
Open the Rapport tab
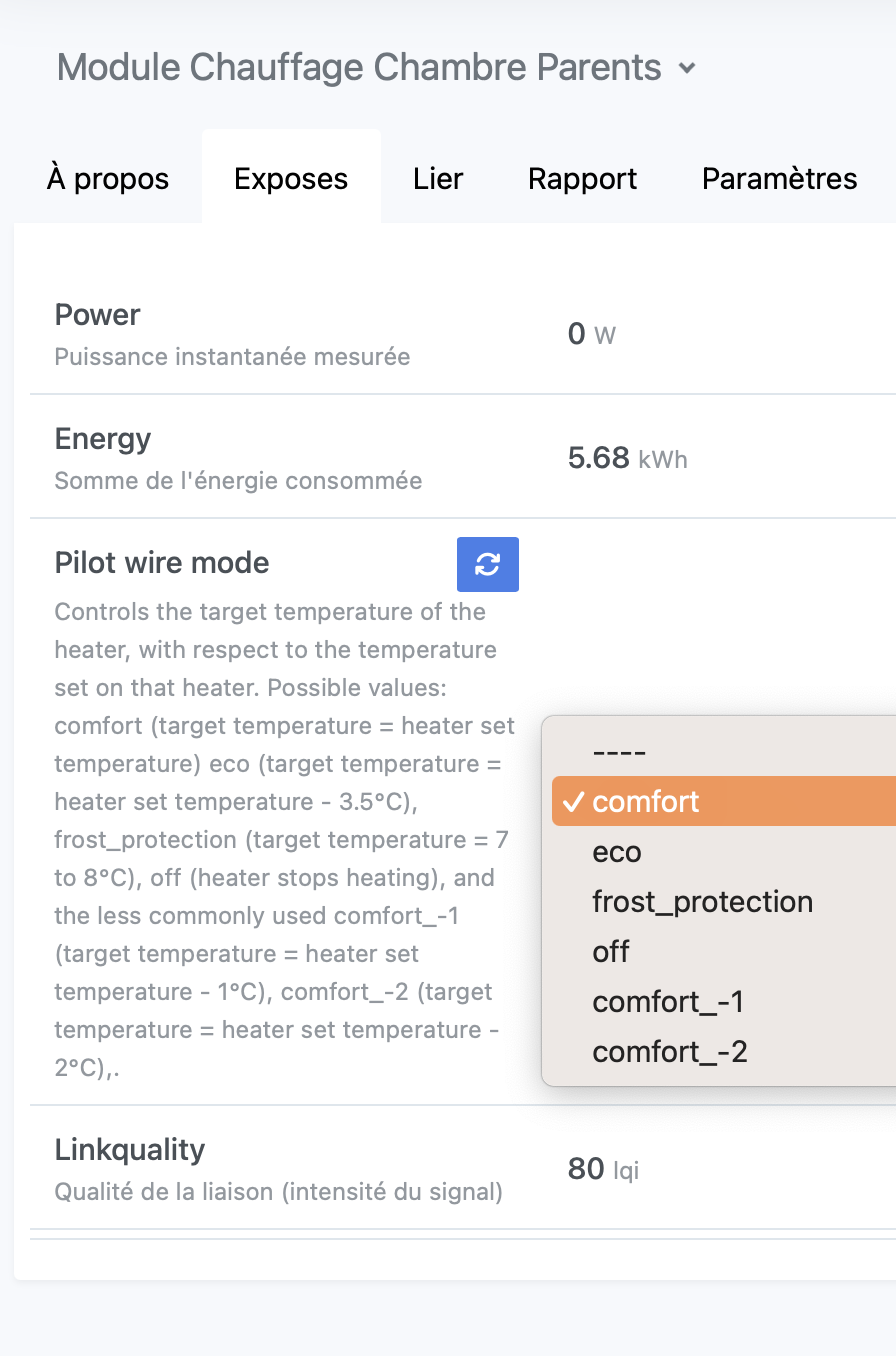582,179
